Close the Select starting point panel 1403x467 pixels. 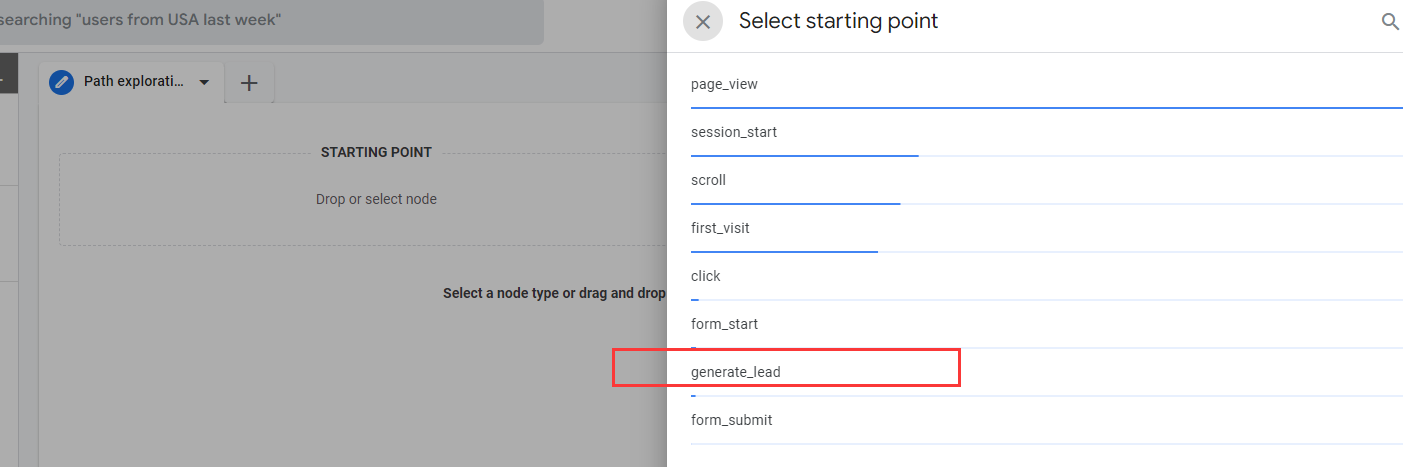(x=703, y=22)
